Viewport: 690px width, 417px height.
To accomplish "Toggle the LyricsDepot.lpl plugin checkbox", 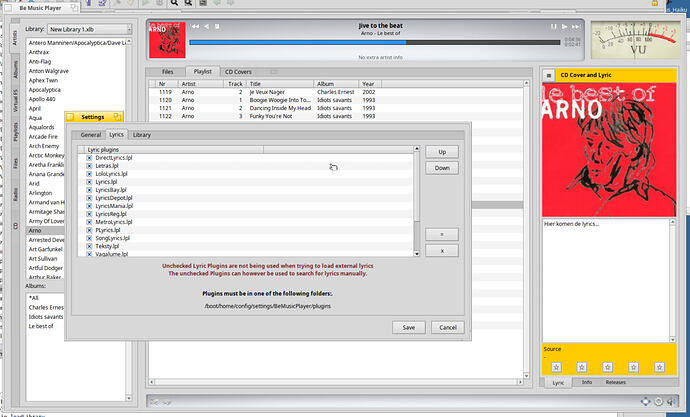I will 89,198.
